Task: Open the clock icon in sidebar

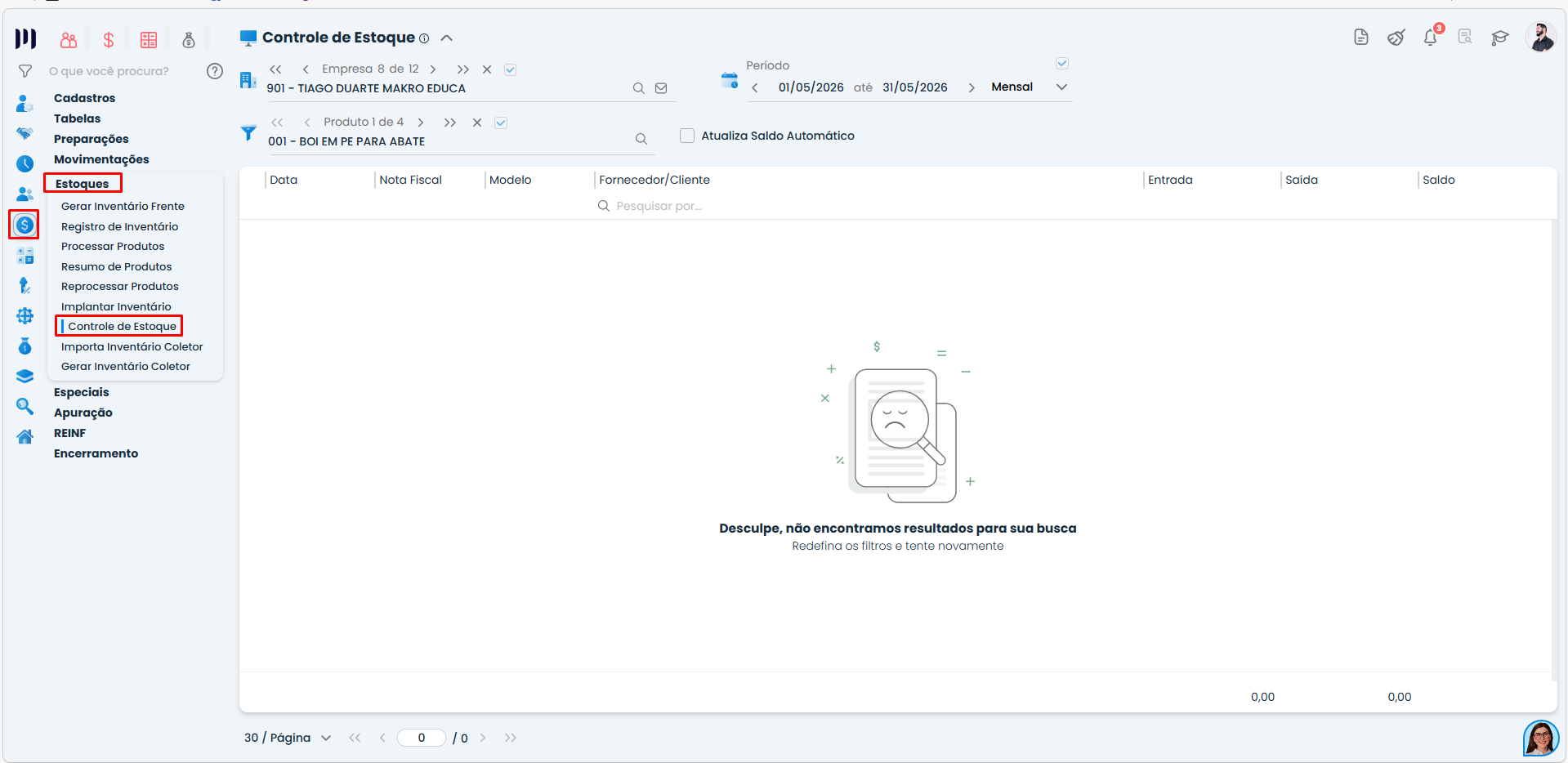Action: click(x=25, y=163)
